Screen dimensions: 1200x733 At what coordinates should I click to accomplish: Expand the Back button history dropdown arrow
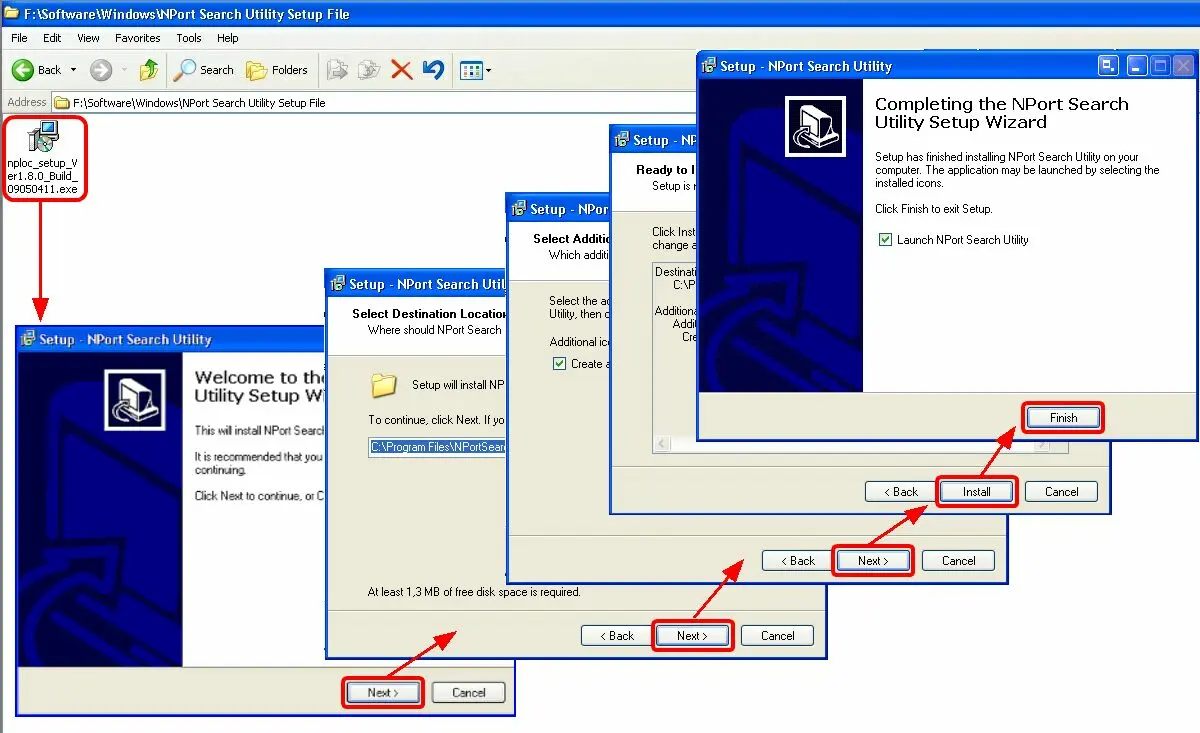(73, 70)
